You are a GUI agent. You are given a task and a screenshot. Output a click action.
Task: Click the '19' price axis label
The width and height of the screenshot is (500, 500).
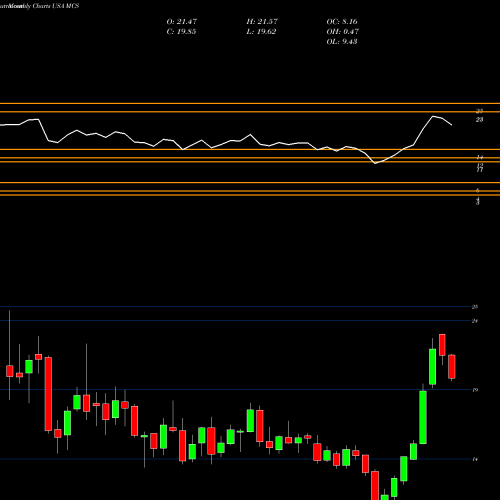(475, 390)
